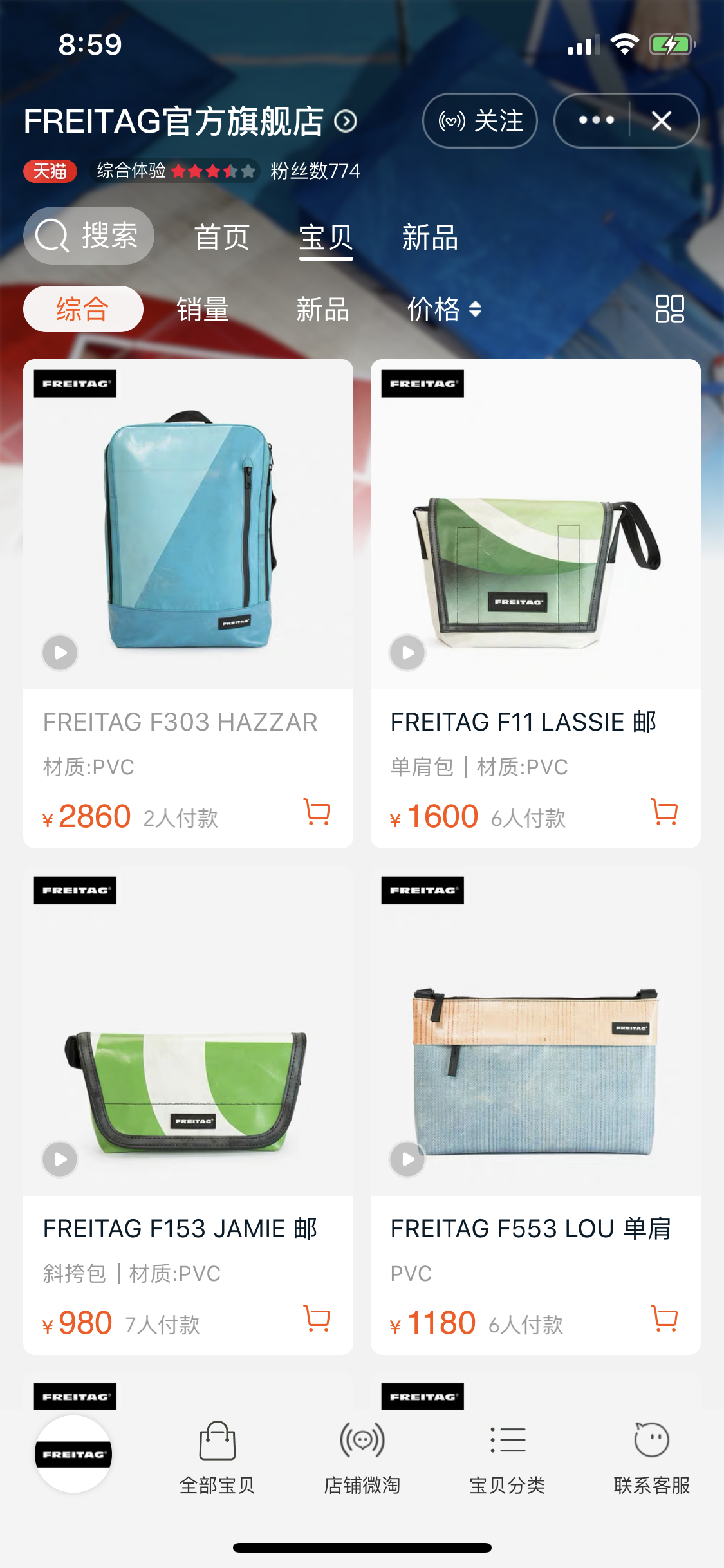The width and height of the screenshot is (724, 1568).
Task: Open 宝贝分类 category list icon
Action: pos(507,1441)
